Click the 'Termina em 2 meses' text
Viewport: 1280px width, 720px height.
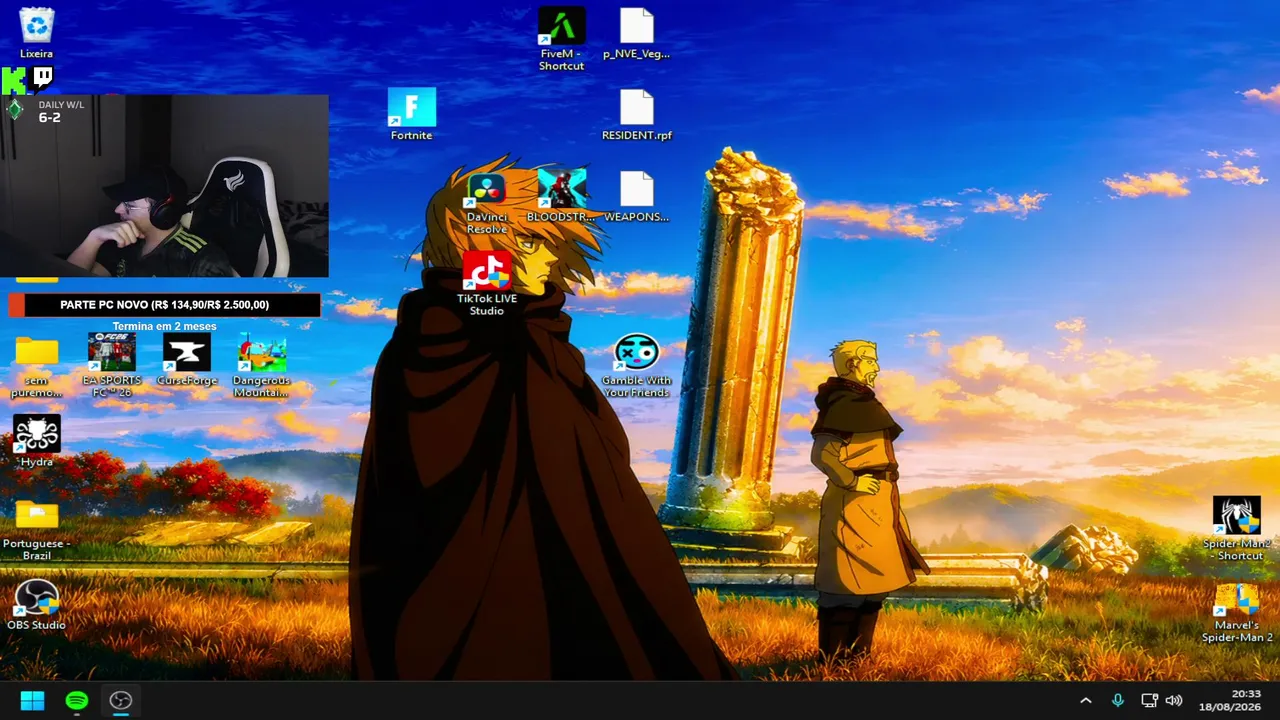pos(164,326)
